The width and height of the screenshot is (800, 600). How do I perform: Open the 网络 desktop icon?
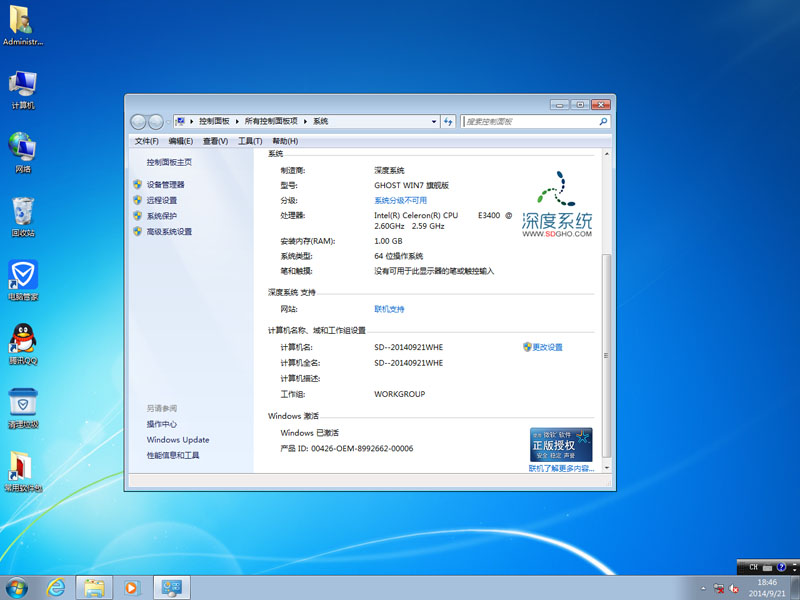(22, 152)
